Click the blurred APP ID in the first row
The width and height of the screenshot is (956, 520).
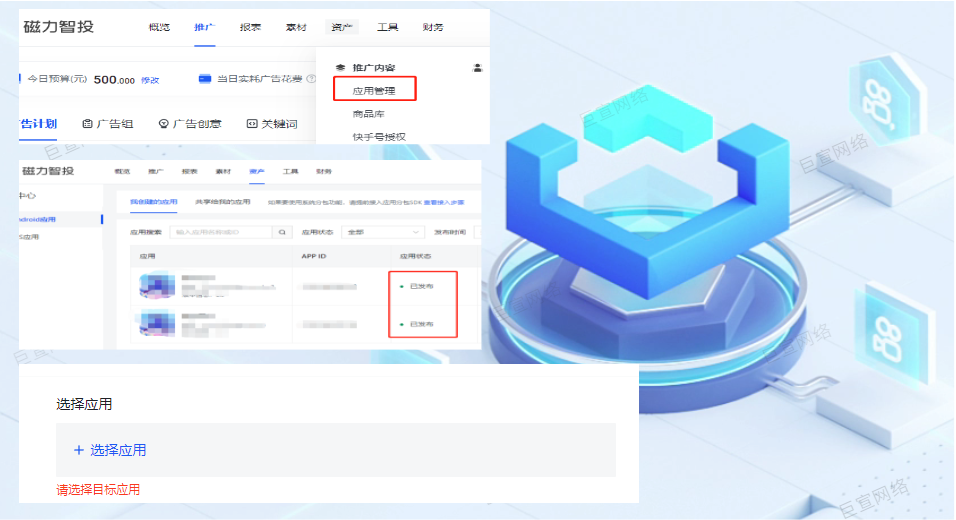[330, 287]
